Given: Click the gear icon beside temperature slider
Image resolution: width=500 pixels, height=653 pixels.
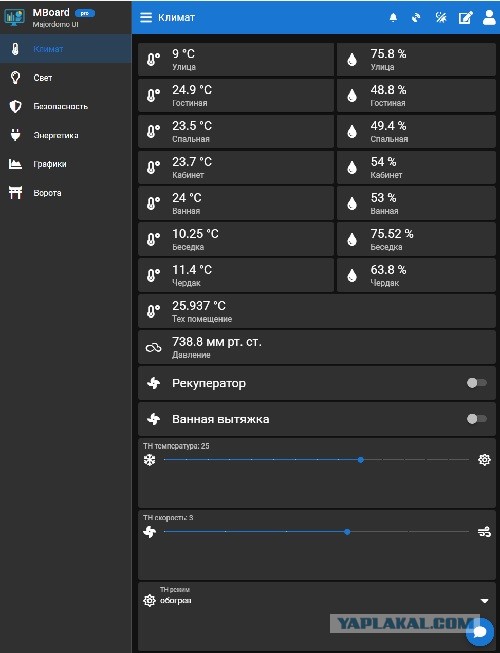Looking at the screenshot, I should pos(484,460).
